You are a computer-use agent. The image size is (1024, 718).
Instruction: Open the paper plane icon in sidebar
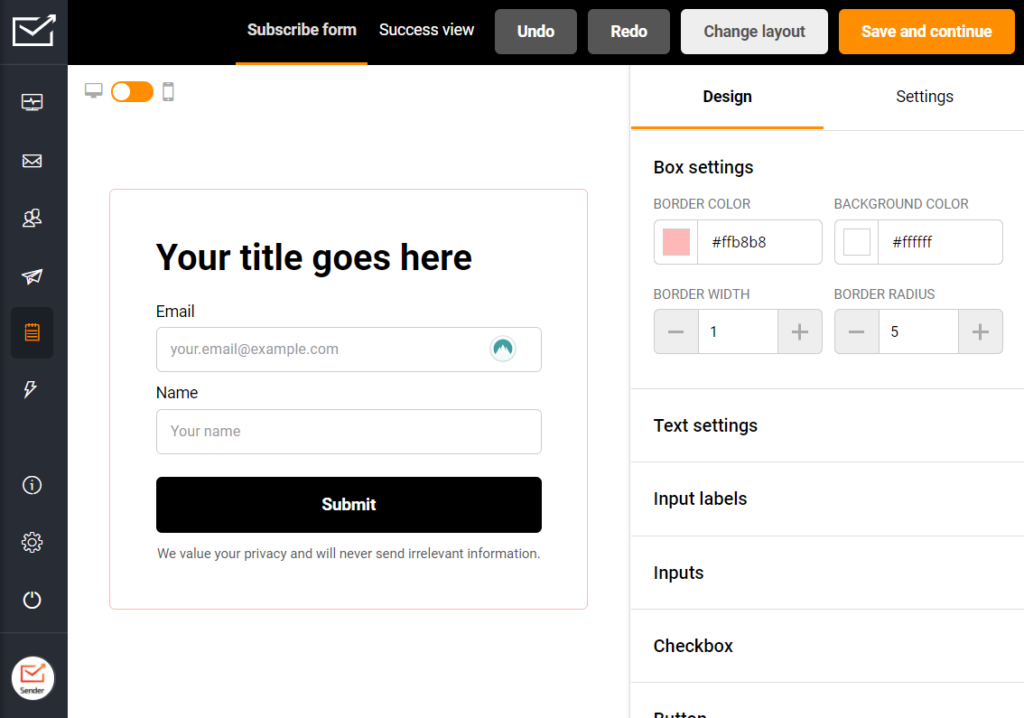tap(32, 277)
